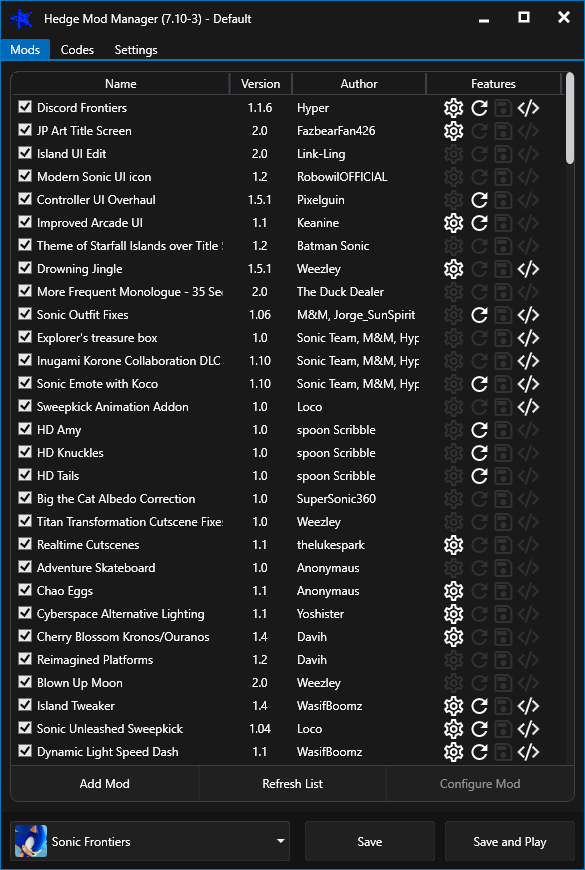This screenshot has height=870, width=585.
Task: Sort the list by Version column header
Action: 260,83
